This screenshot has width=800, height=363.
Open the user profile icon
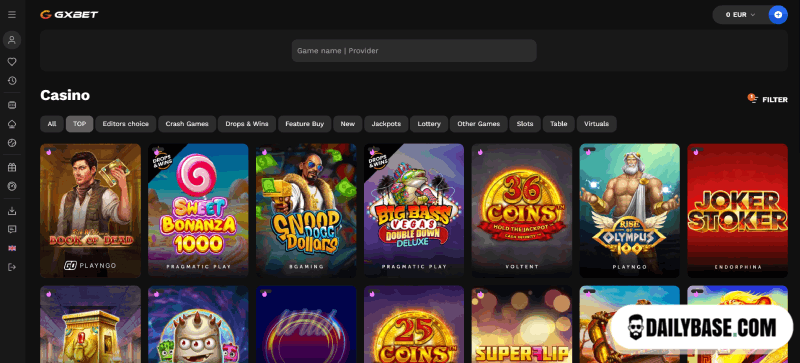(x=12, y=40)
